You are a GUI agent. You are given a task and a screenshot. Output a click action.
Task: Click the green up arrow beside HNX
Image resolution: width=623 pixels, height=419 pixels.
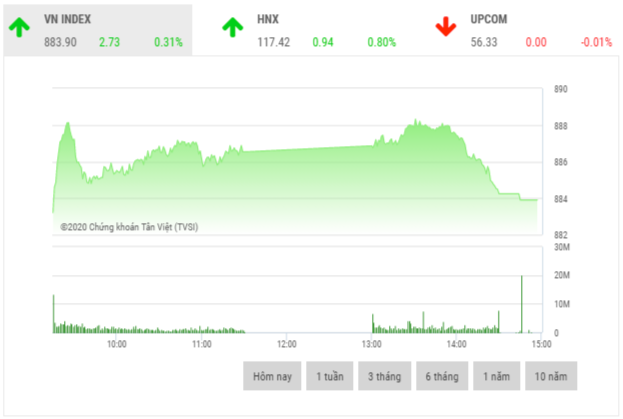232,27
